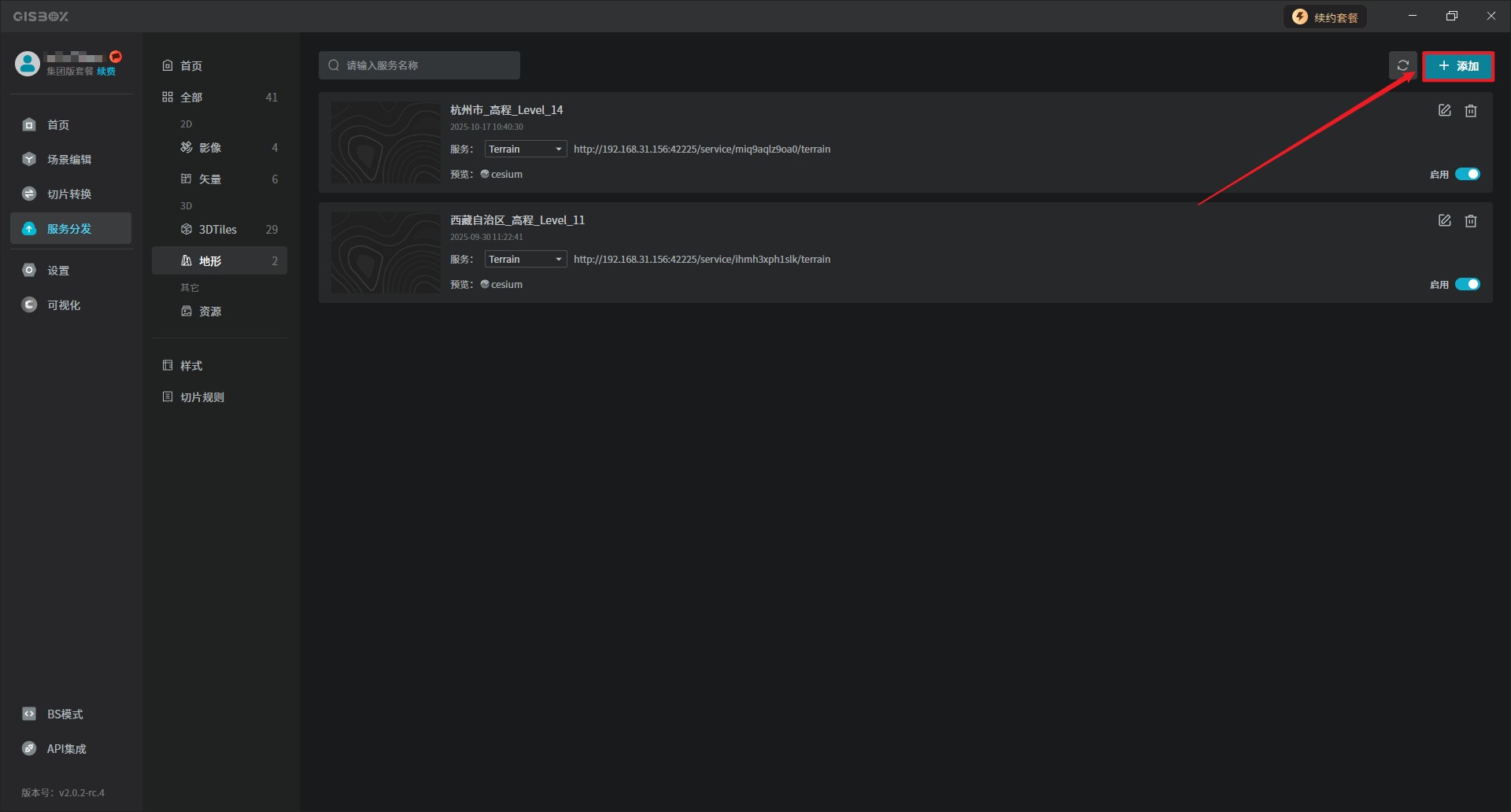The height and width of the screenshot is (812, 1511).
Task: Expand Terrain dropdown for 西藏自治区 service
Action: click(x=525, y=260)
